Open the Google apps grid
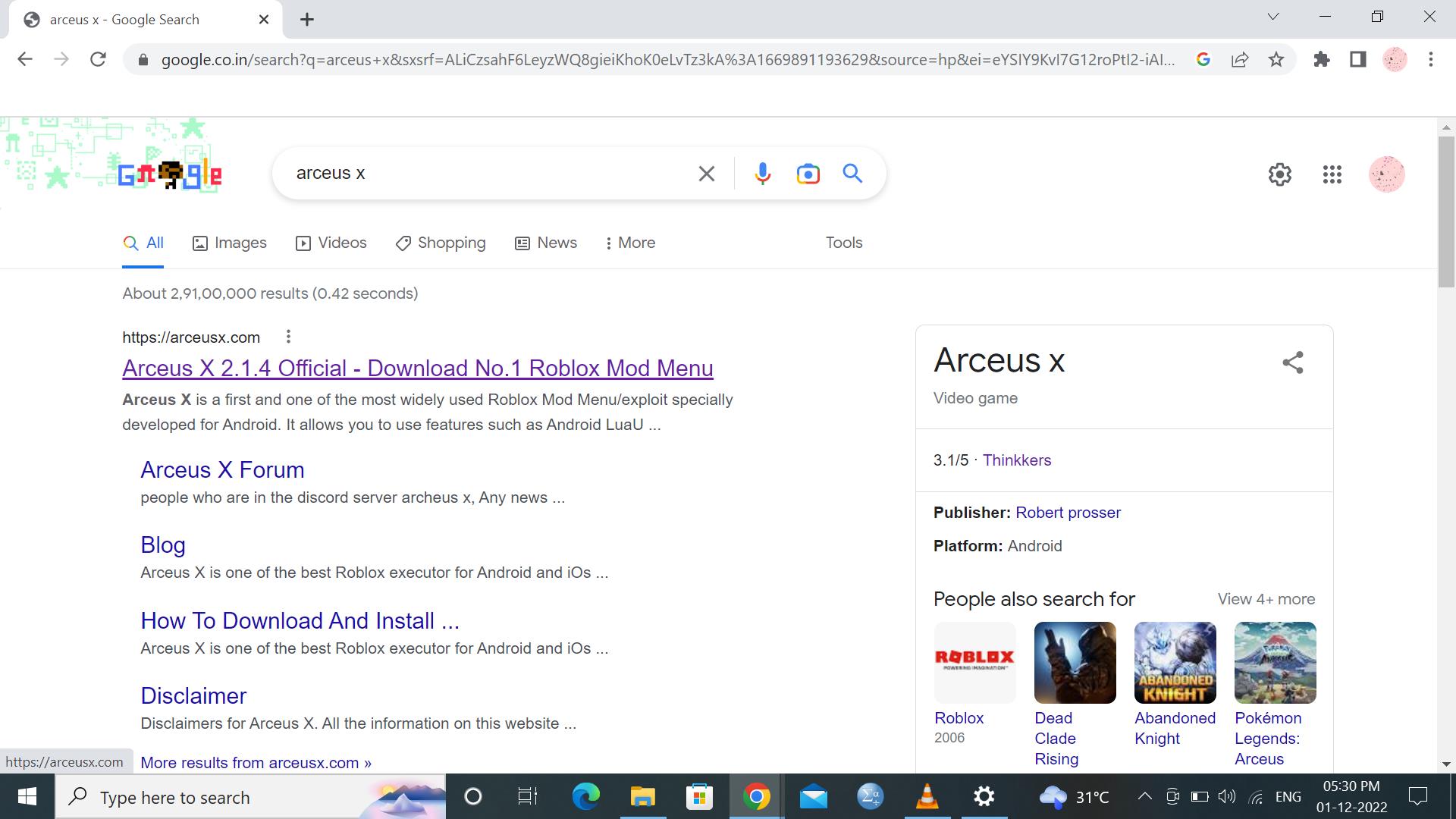Screen dimensions: 1456x819 (x=1332, y=174)
